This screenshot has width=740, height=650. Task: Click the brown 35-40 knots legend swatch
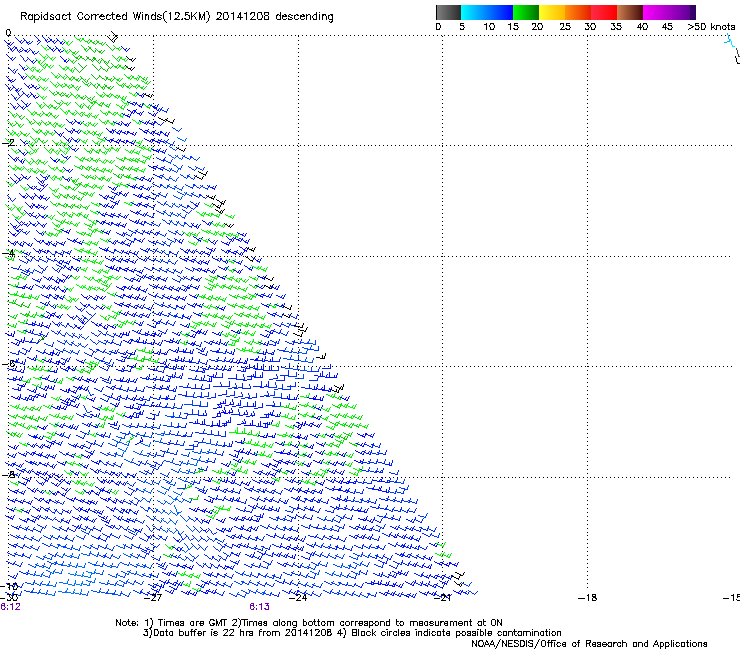coord(630,12)
